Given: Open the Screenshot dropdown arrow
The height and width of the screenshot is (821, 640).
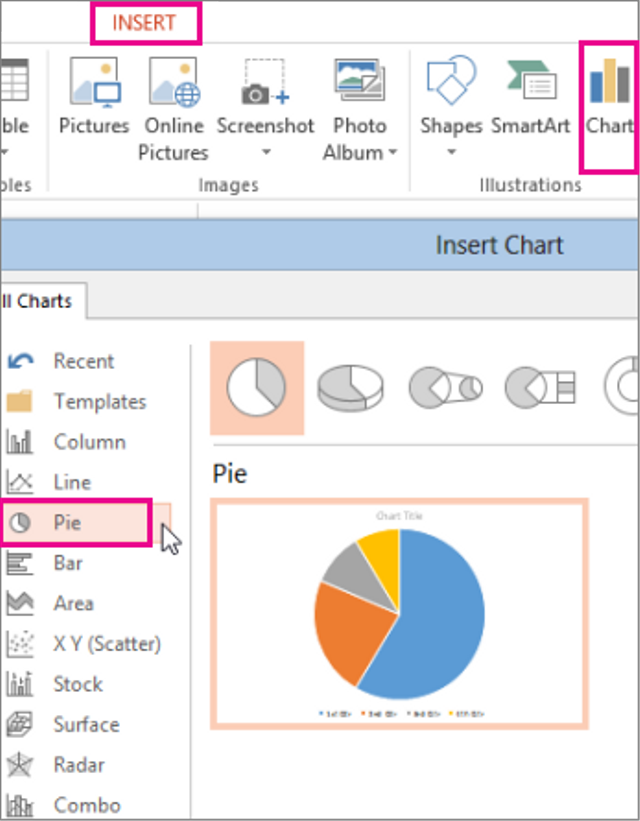Looking at the screenshot, I should click(x=266, y=153).
